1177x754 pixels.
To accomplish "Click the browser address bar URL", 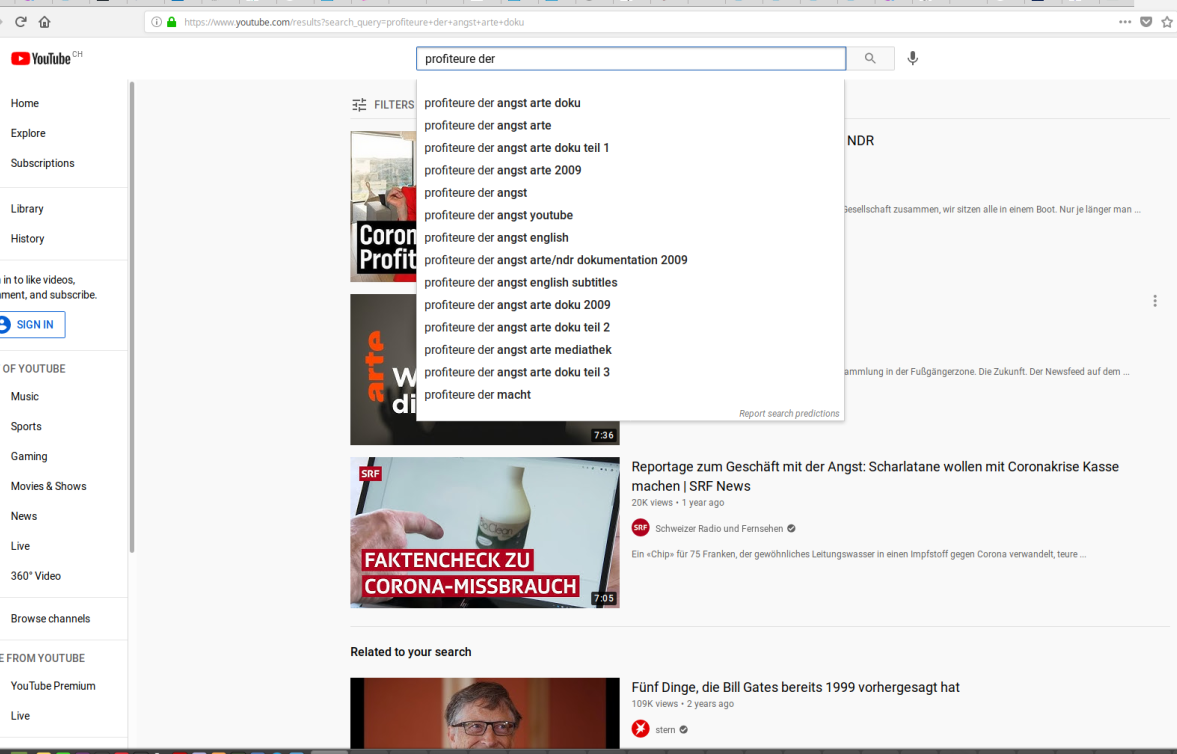I will 354,23.
